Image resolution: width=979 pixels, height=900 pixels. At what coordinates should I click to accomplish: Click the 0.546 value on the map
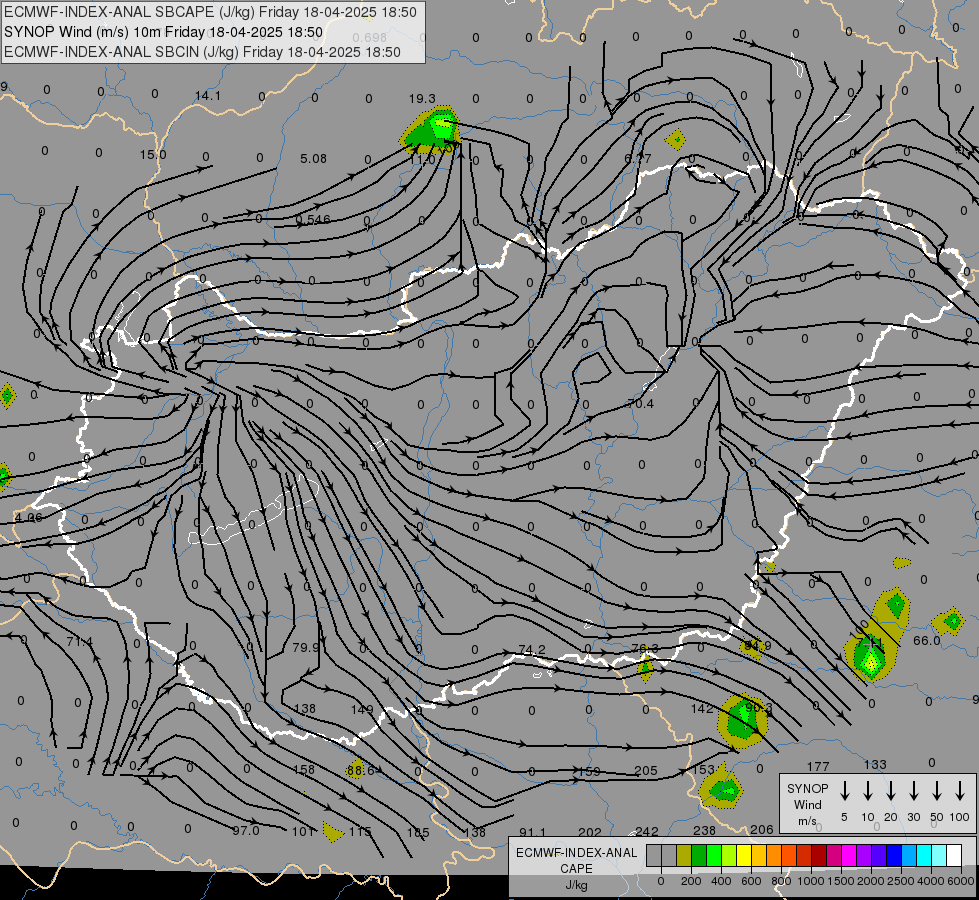tap(313, 219)
